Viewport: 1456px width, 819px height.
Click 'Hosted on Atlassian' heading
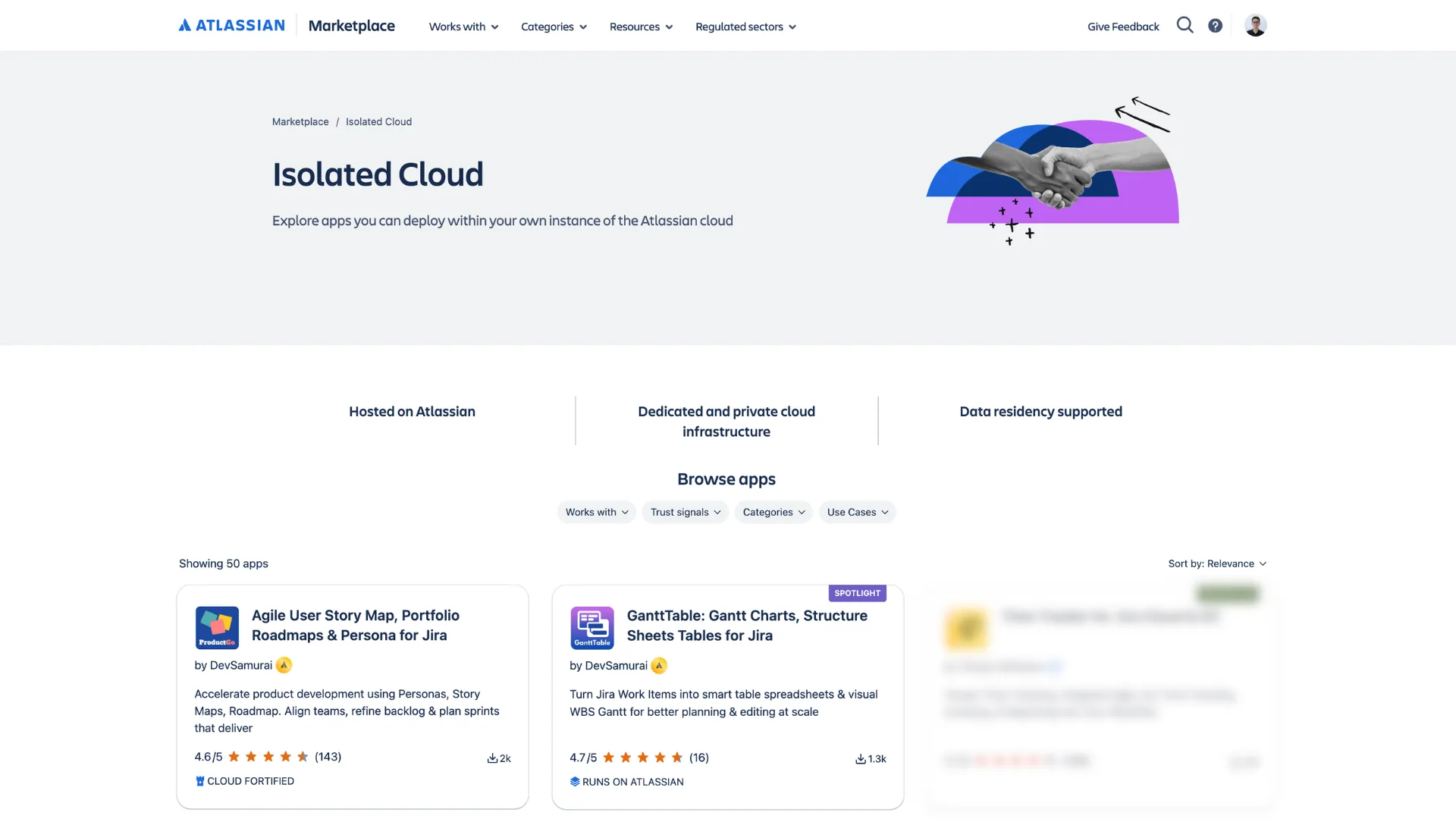pos(412,412)
